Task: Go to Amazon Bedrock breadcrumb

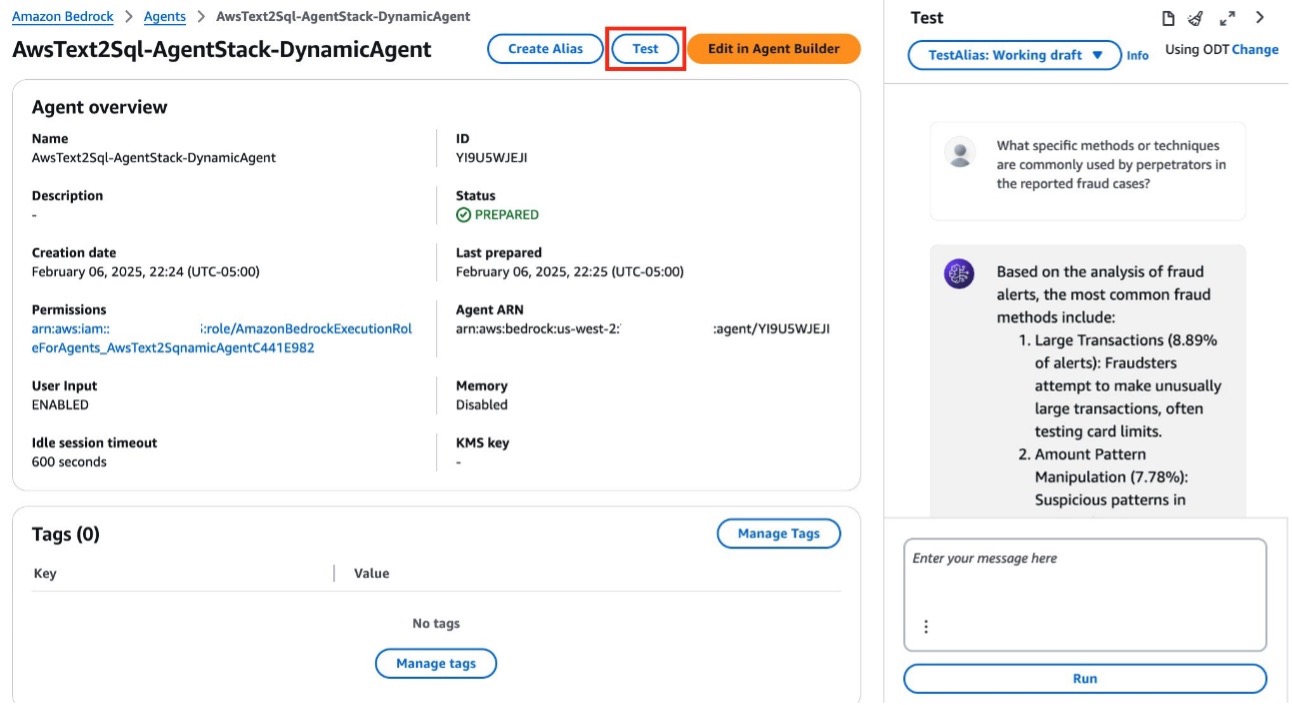Action: point(62,17)
